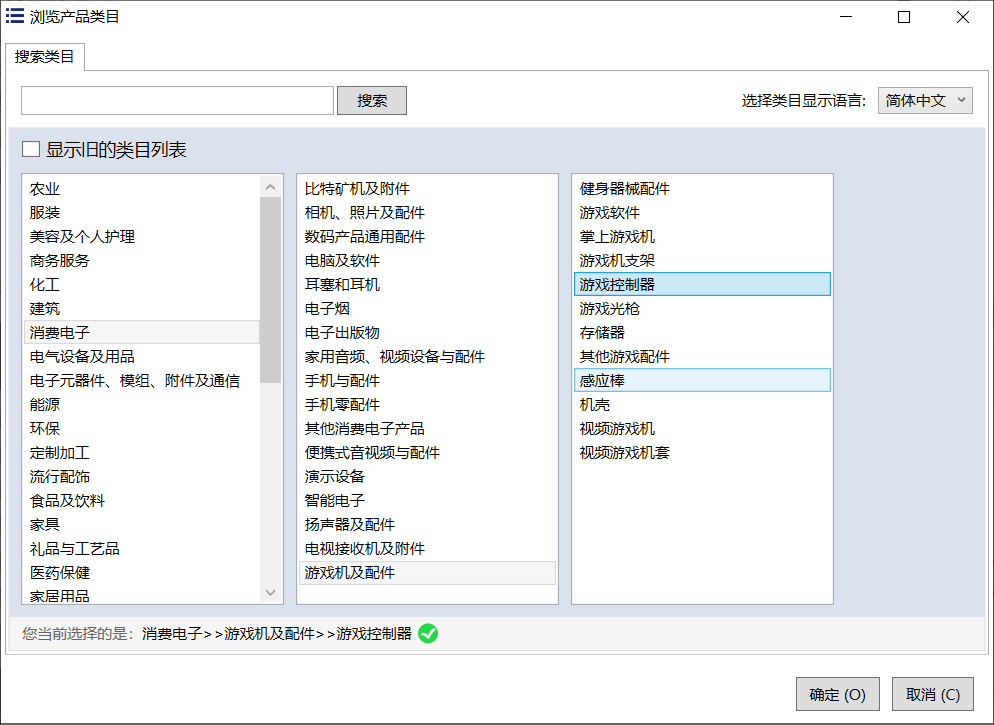Choose 家用音频、视频设备与配件 subcategory
994x725 pixels.
427,357
